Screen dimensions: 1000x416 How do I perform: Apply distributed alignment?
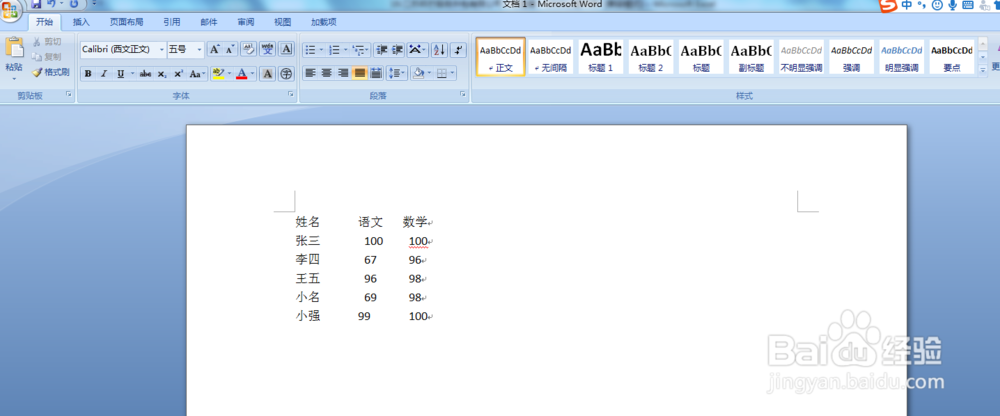tap(376, 73)
